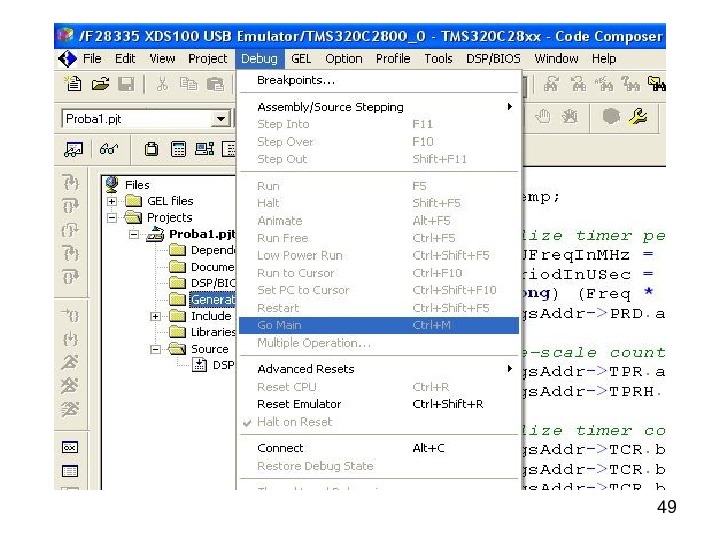720x540 pixels.
Task: Open the Help menu
Action: click(x=604, y=59)
